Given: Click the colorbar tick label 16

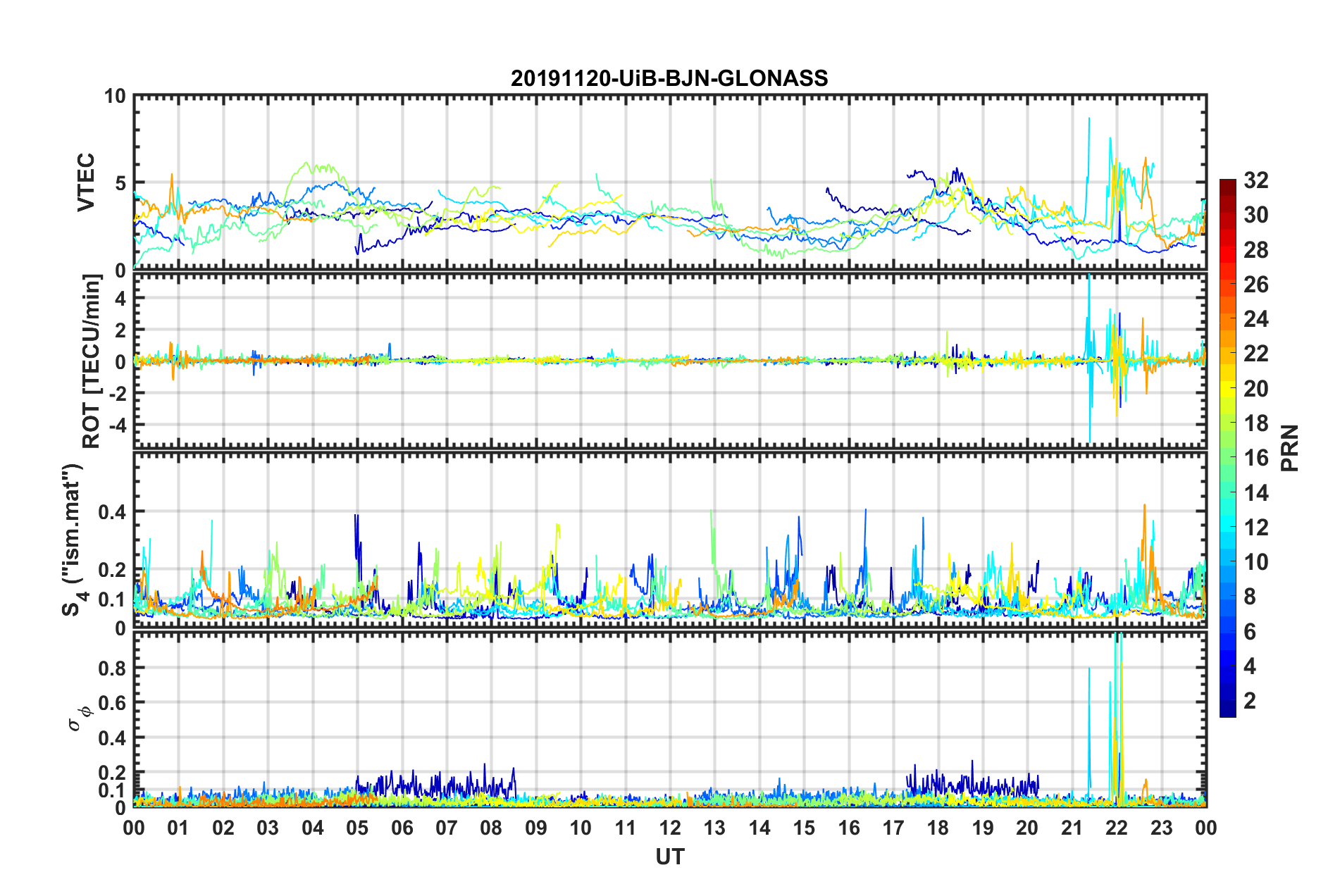Looking at the screenshot, I should click(1255, 458).
